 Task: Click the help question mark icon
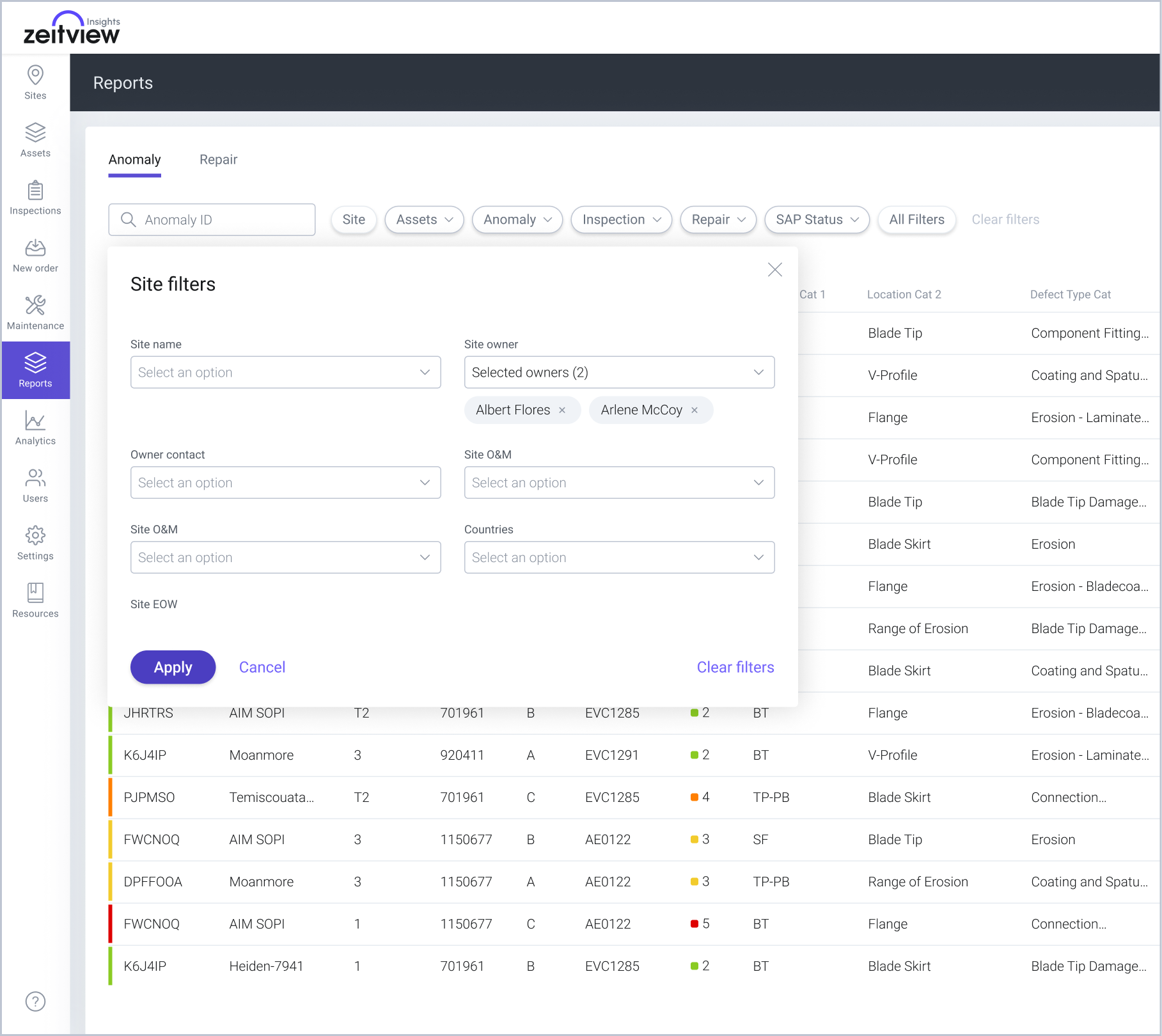35,1001
